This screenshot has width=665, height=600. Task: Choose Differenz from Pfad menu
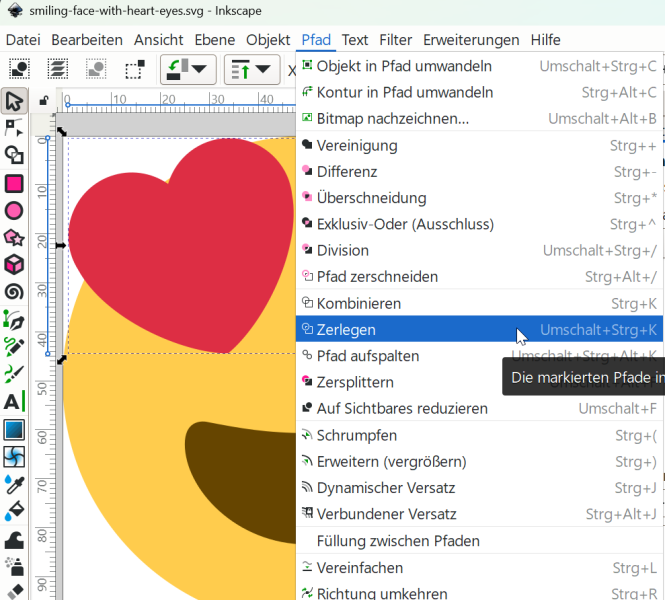[x=479, y=172]
